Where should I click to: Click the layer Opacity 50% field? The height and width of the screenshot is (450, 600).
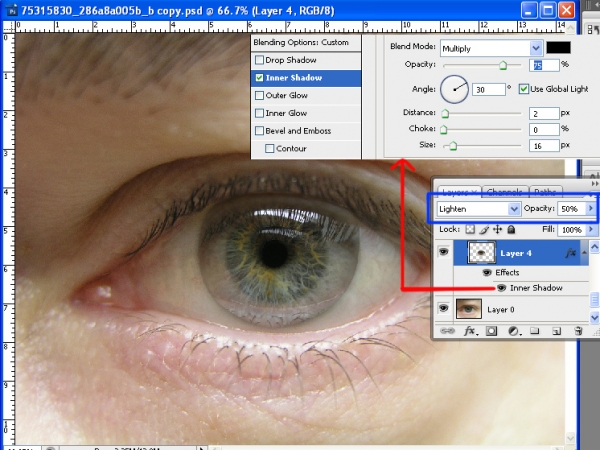572,209
